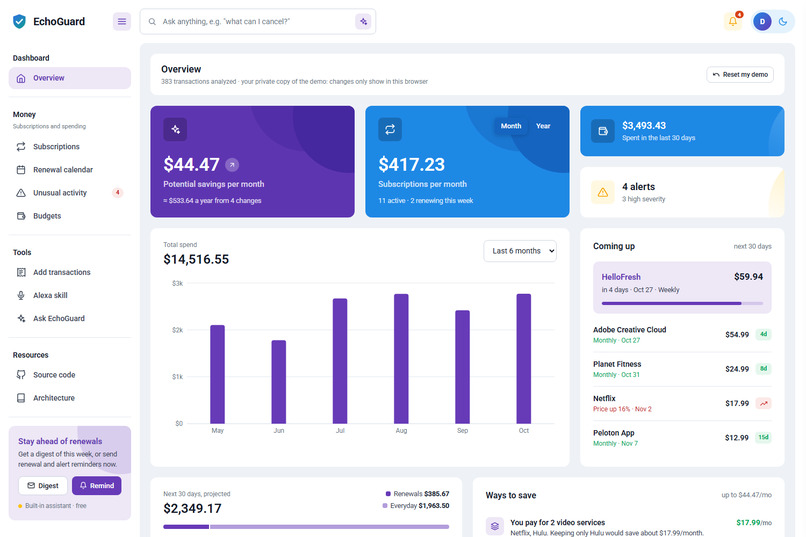The height and width of the screenshot is (537, 806).
Task: Click the 4 badge on Unusual activity
Action: tap(118, 193)
